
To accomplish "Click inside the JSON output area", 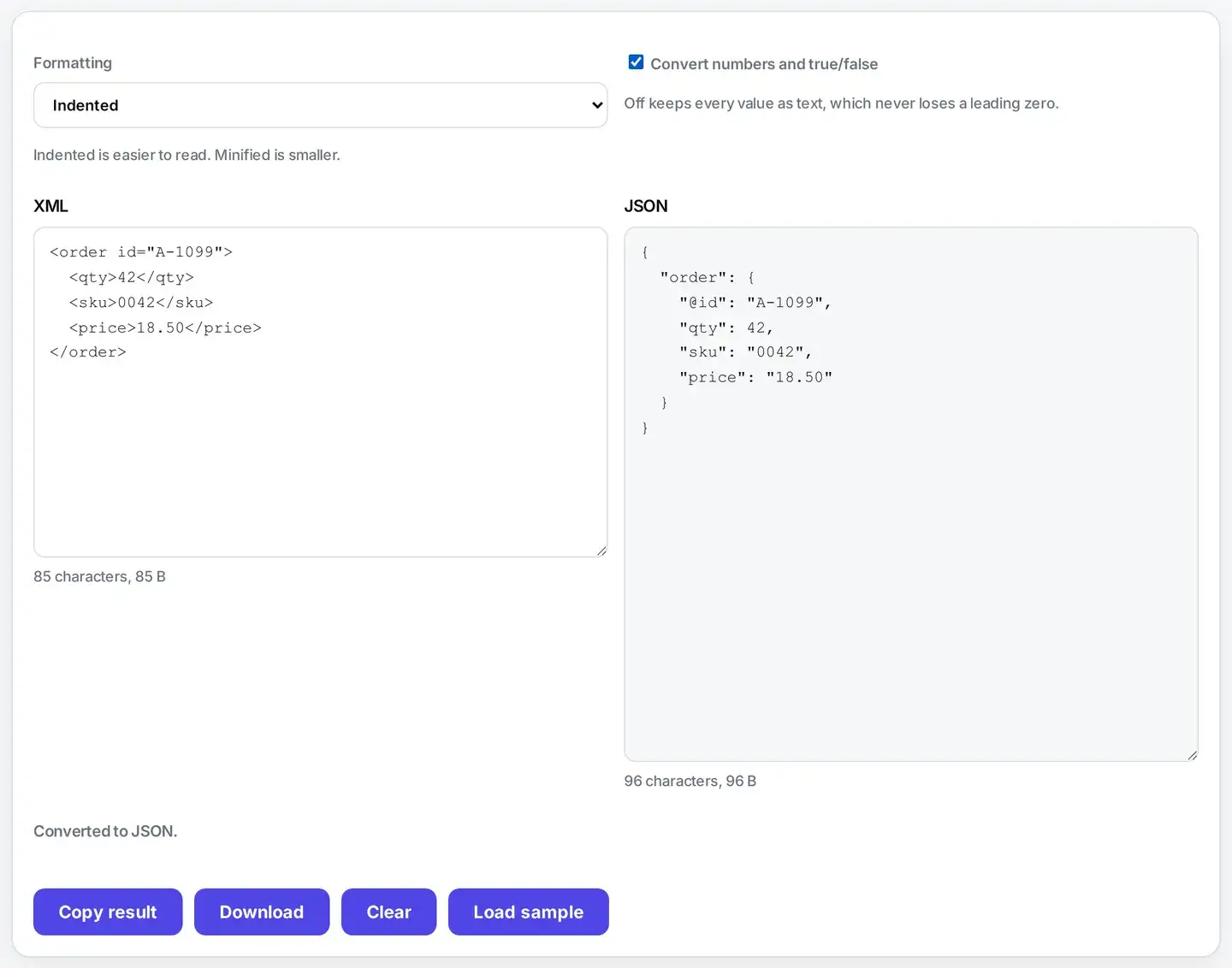I will click(910, 493).
